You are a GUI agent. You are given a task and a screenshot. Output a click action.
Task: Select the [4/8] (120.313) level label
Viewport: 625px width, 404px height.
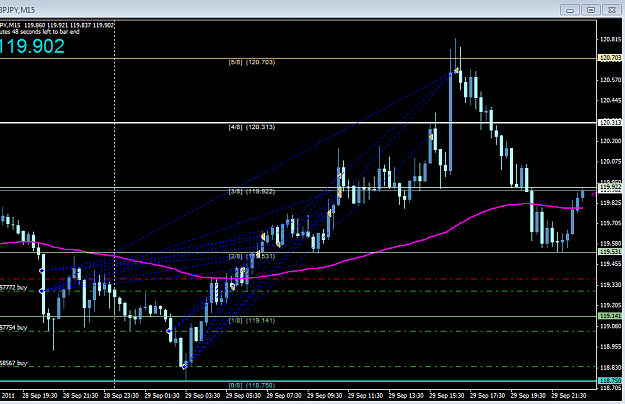[252, 127]
